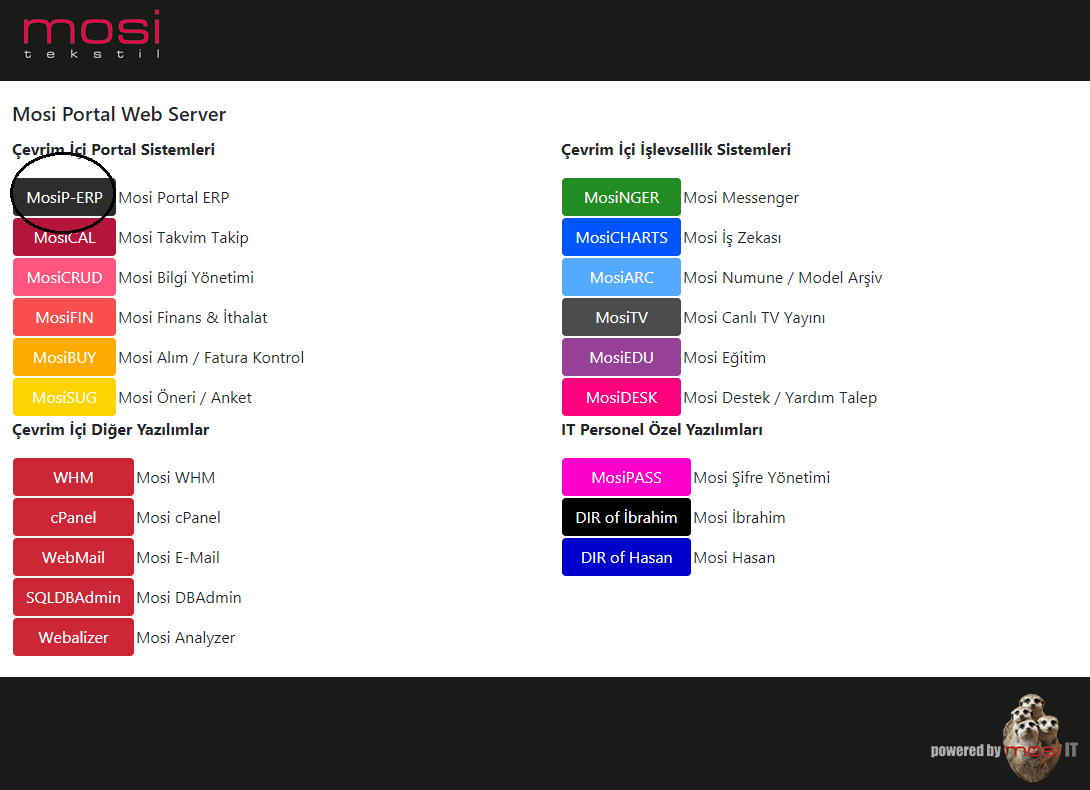1090x790 pixels.
Task: Click the SQLDBAdmin button
Action: point(73,597)
